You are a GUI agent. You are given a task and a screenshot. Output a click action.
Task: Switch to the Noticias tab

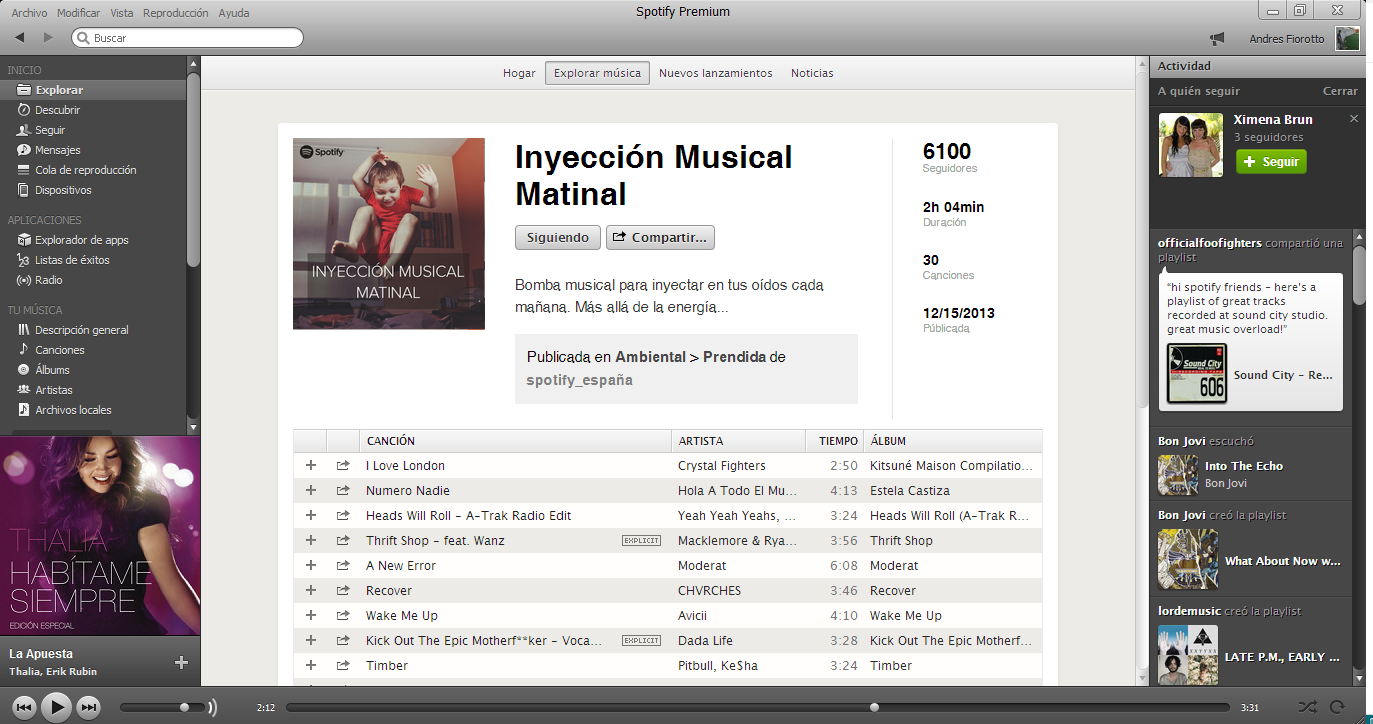pyautogui.click(x=812, y=73)
